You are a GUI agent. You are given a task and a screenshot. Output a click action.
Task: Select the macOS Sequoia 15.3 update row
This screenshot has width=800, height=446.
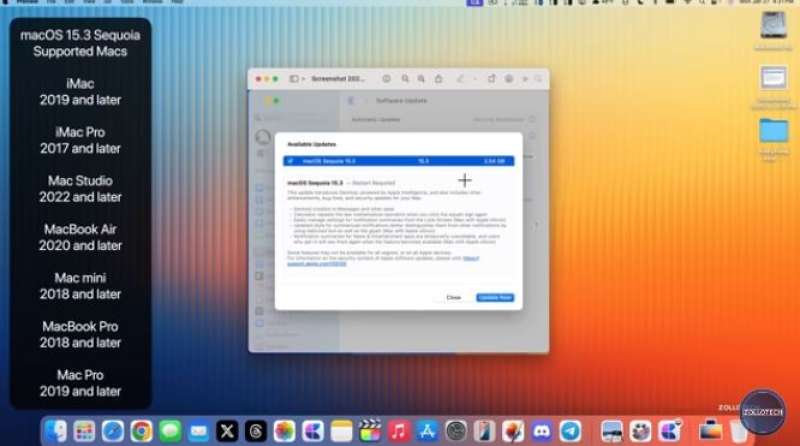coord(398,161)
